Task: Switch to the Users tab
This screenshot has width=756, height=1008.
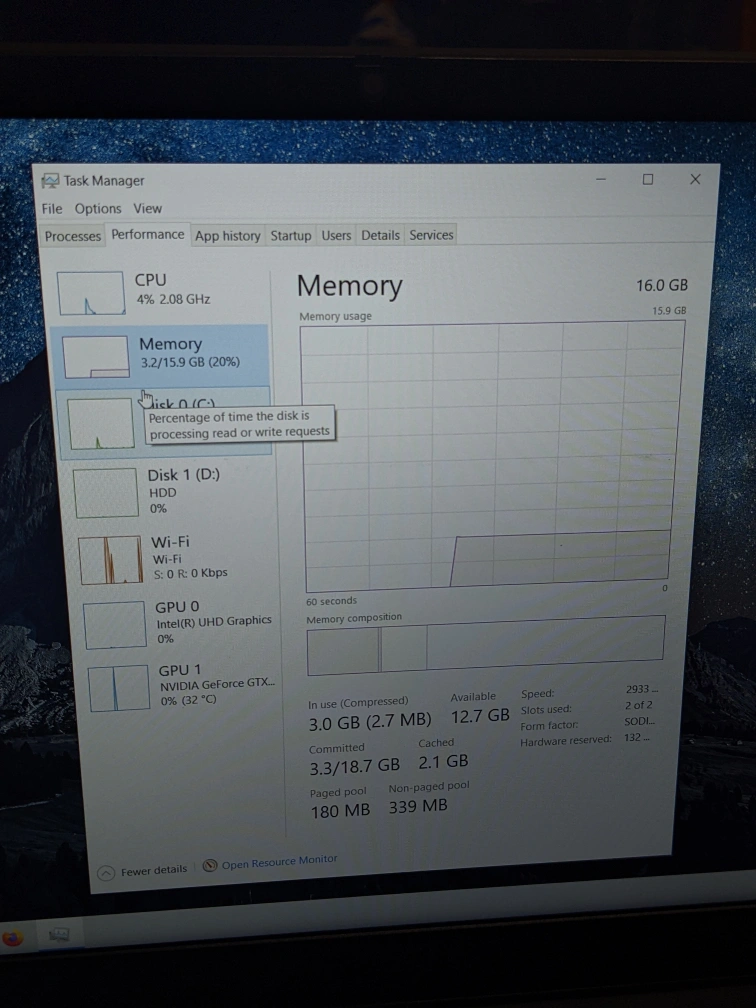Action: tap(336, 236)
